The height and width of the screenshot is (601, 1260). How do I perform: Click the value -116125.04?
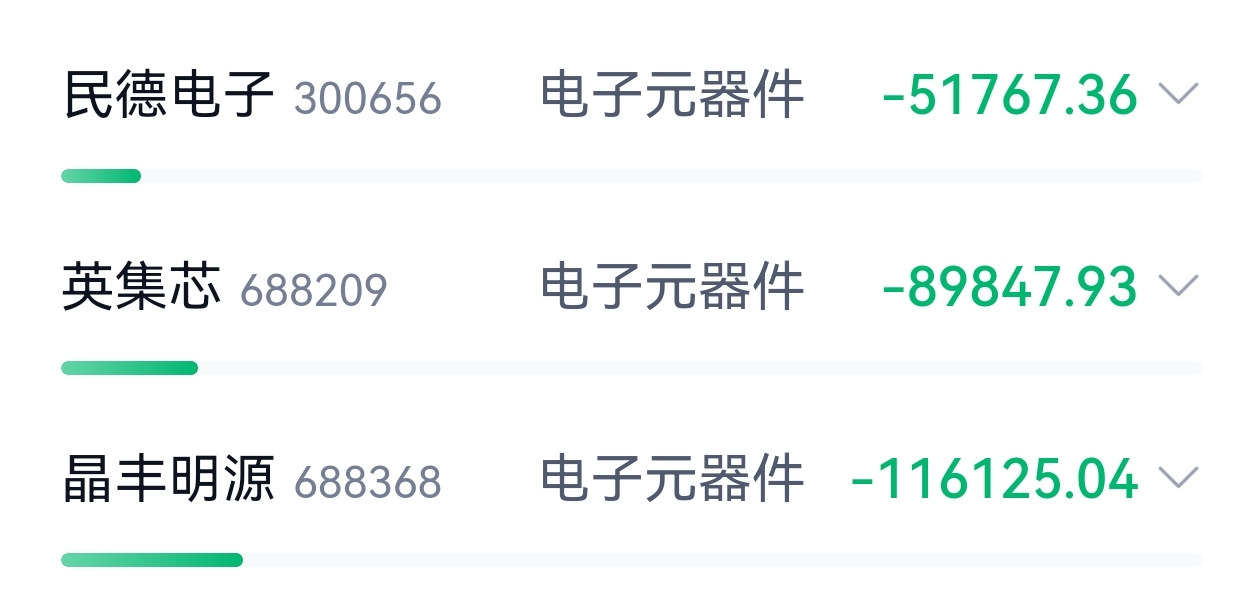tap(994, 480)
